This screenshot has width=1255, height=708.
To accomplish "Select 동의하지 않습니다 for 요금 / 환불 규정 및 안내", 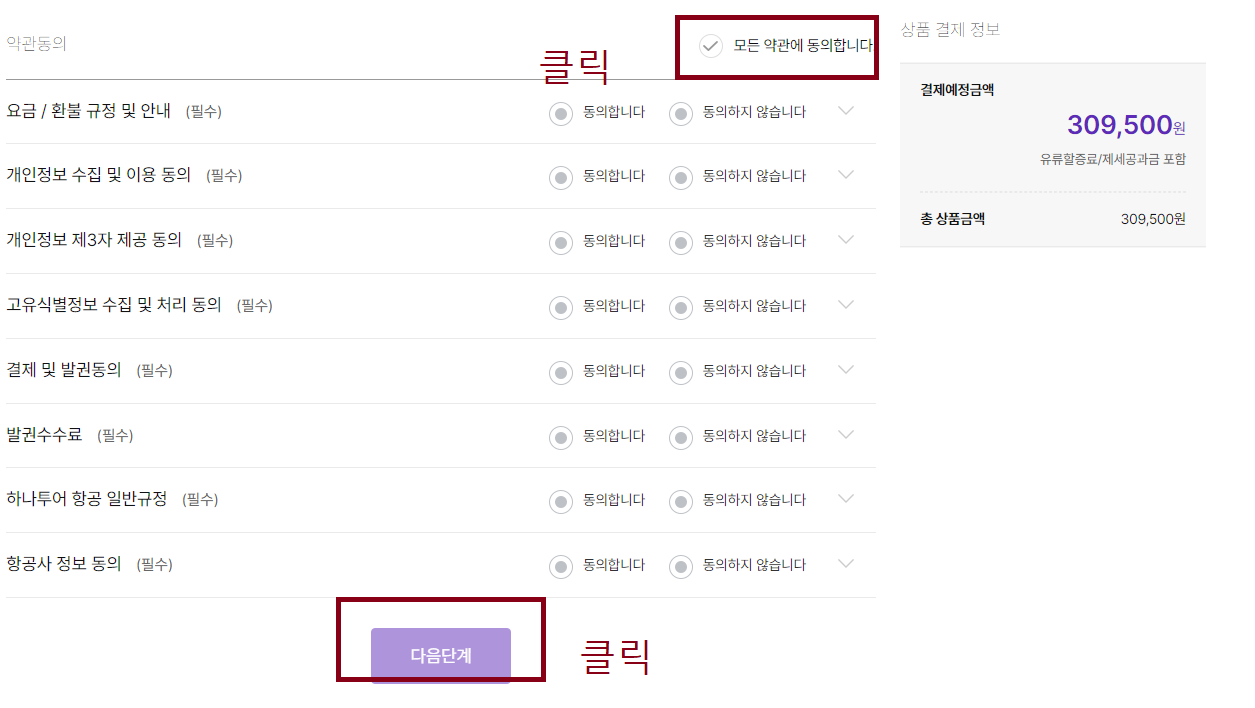I will pos(680,112).
